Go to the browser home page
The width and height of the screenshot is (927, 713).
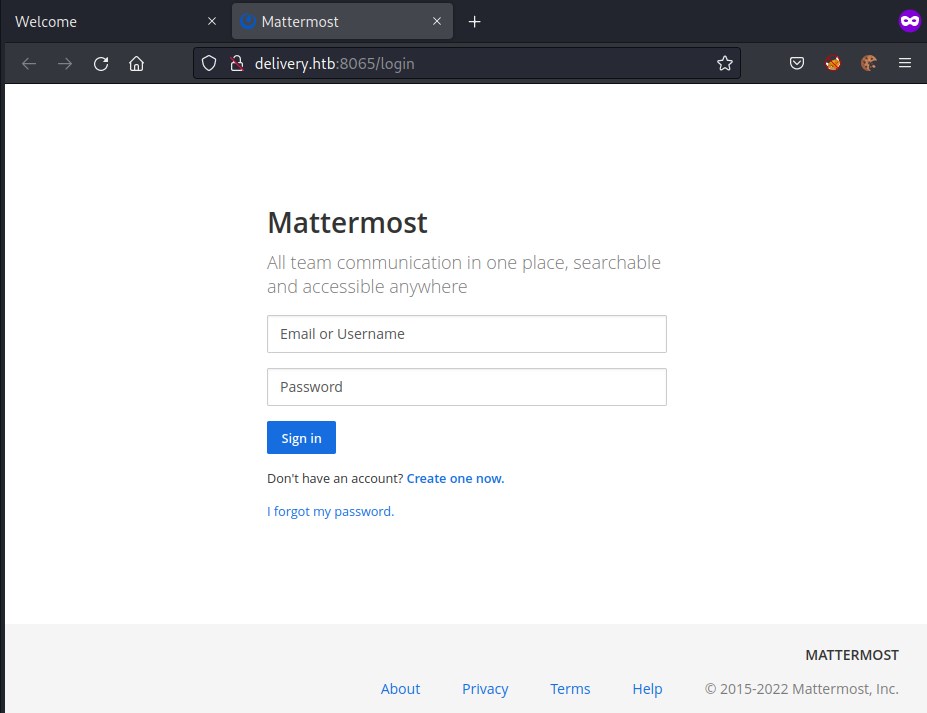click(x=137, y=64)
